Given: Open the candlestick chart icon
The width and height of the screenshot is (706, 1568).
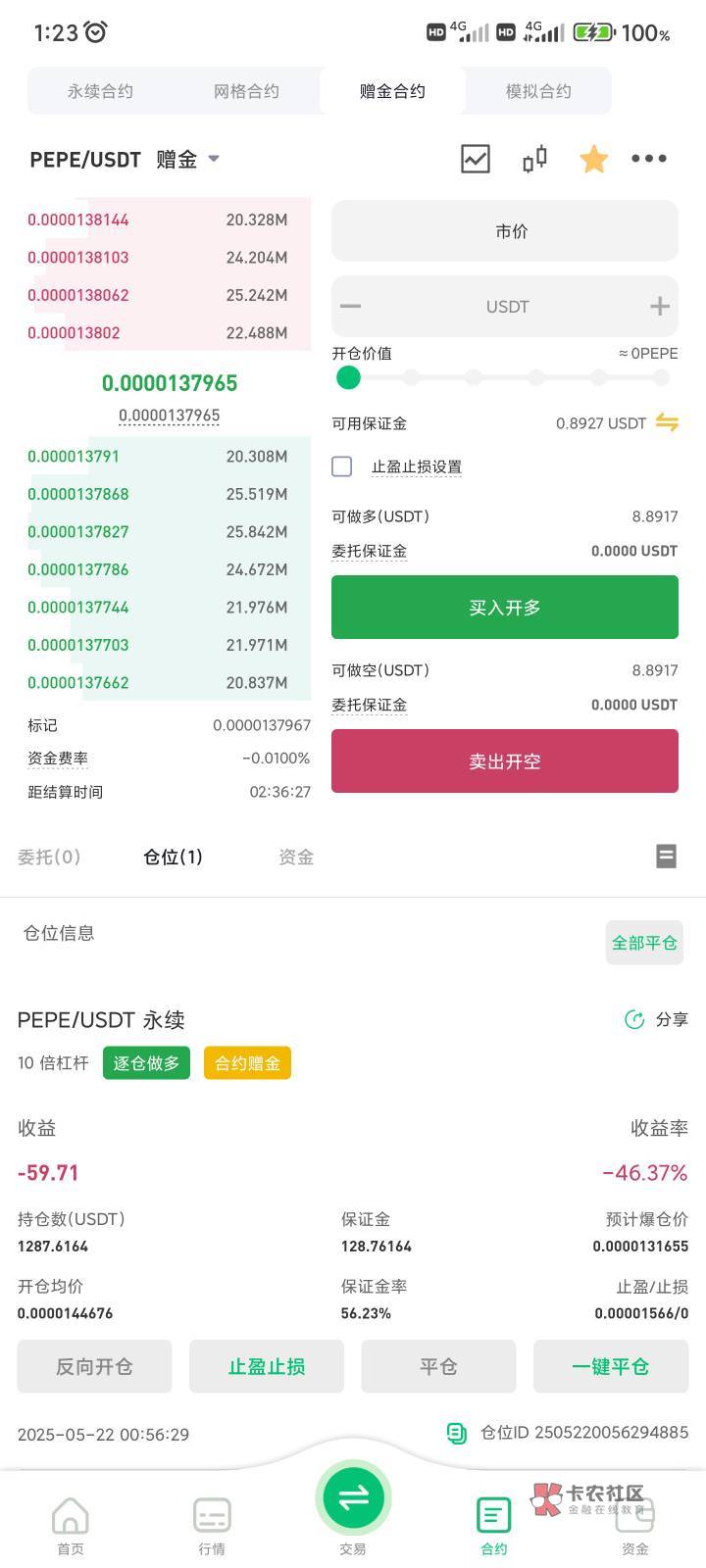Looking at the screenshot, I should (x=534, y=159).
